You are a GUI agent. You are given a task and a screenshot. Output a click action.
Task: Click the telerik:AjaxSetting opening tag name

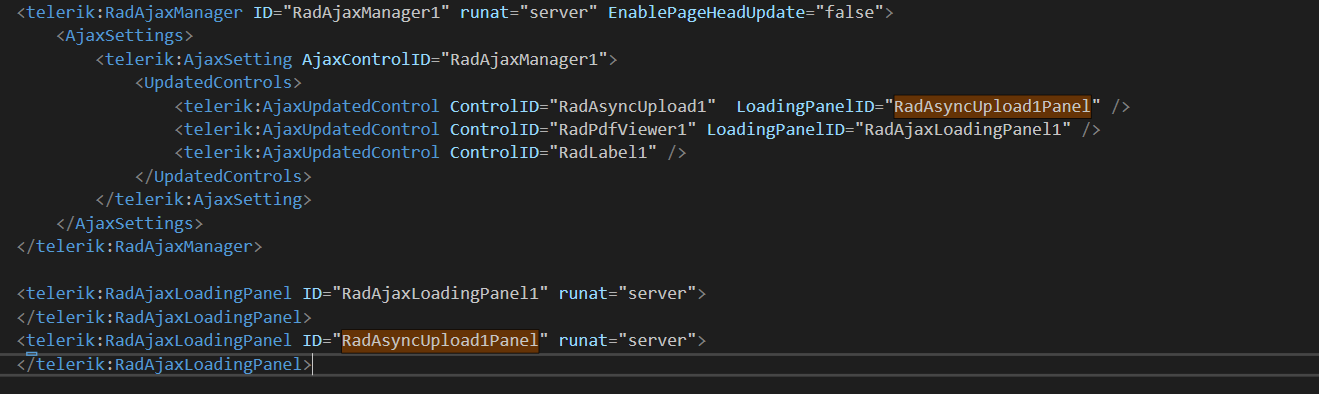(198, 59)
